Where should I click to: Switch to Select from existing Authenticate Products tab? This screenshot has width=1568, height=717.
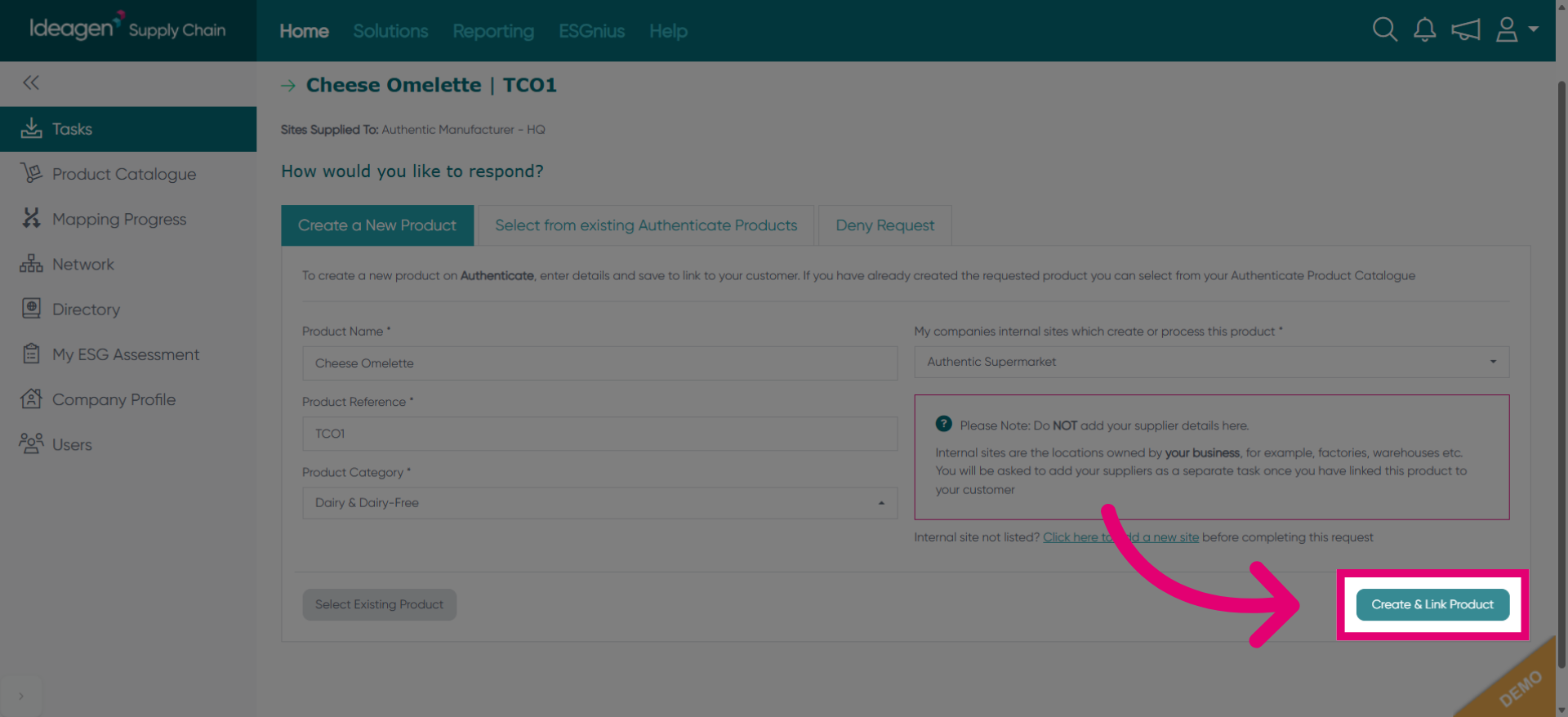646,225
